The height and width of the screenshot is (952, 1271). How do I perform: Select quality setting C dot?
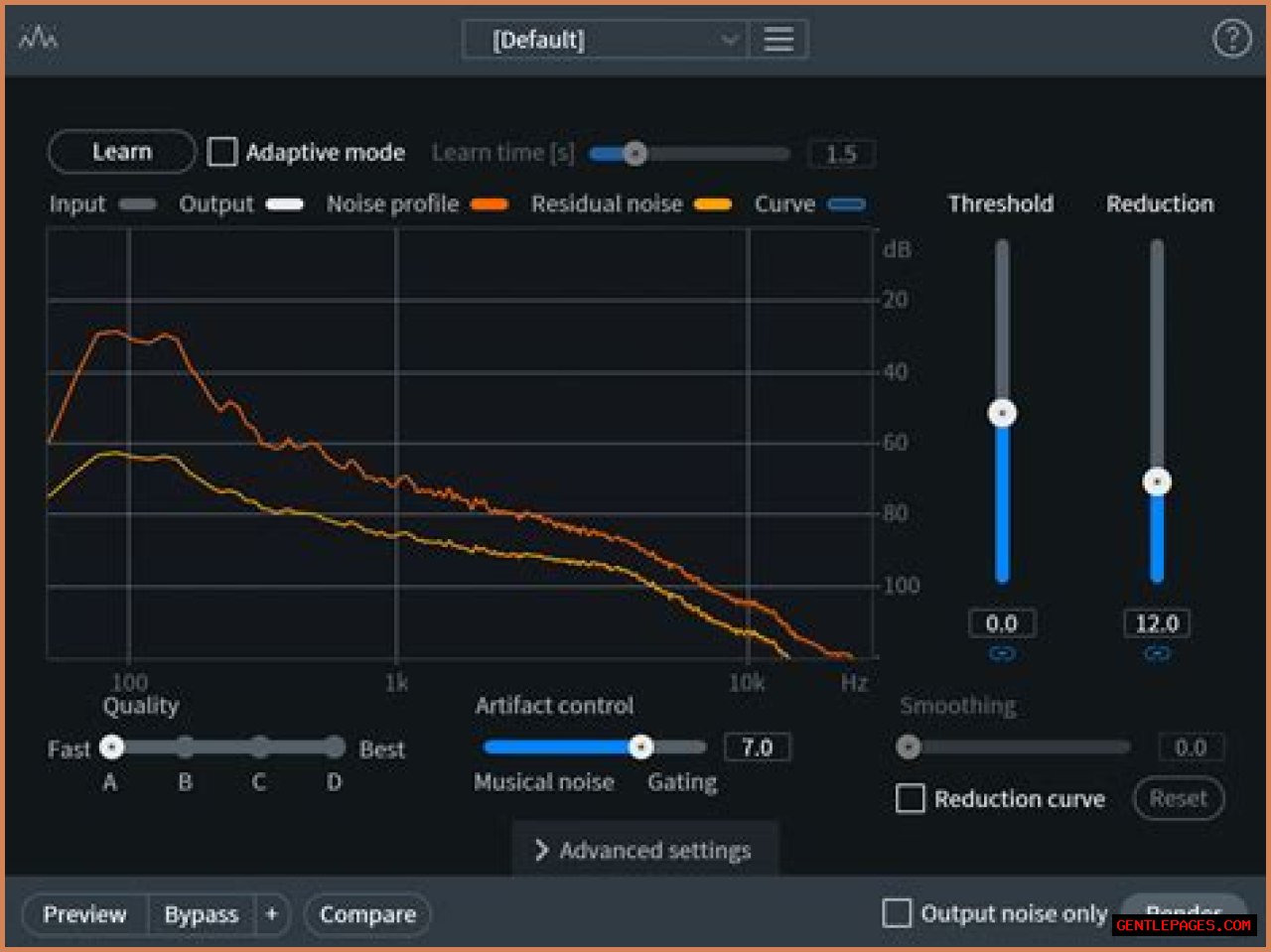(259, 748)
